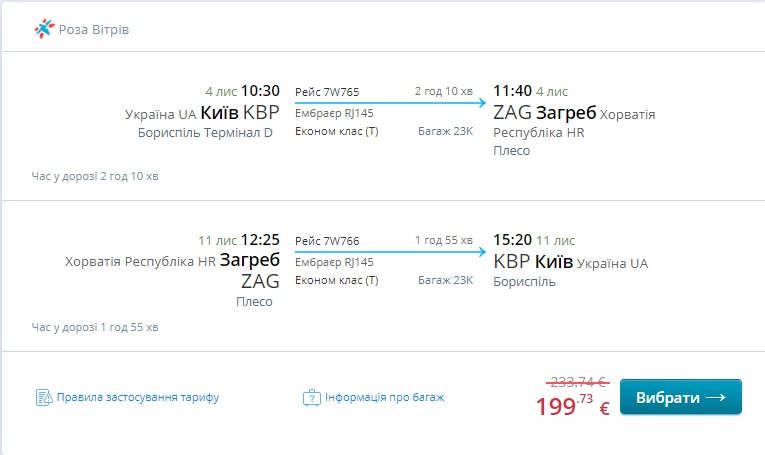This screenshot has height=455, width=765.
Task: Click the 11:40 arrival time in Zagreb
Action: click(512, 90)
